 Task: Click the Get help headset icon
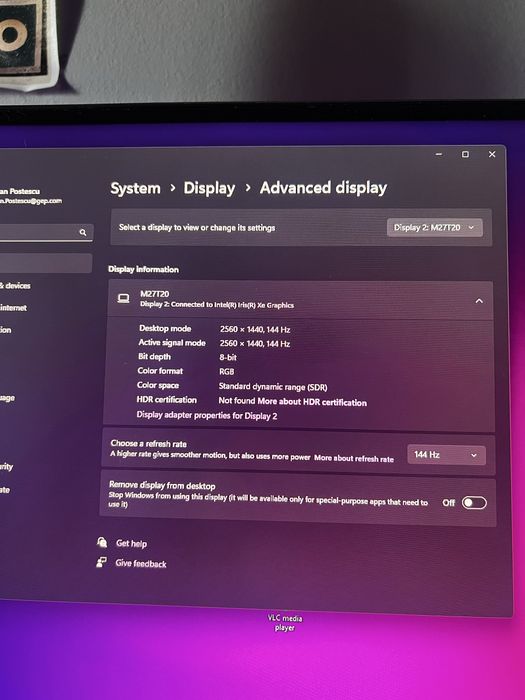coord(102,542)
